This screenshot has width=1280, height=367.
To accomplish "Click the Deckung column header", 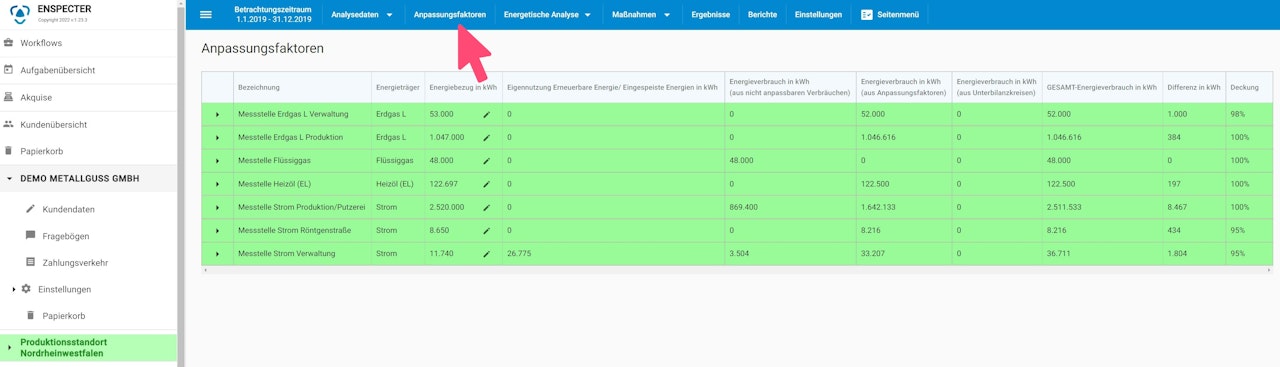I will [1244, 87].
